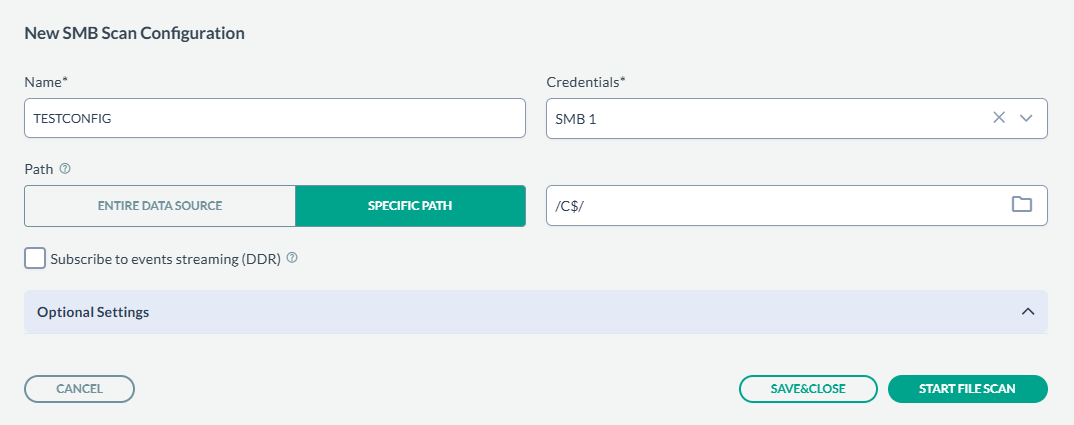Click the New SMB Scan Configuration title
The height and width of the screenshot is (425, 1074).
[134, 33]
